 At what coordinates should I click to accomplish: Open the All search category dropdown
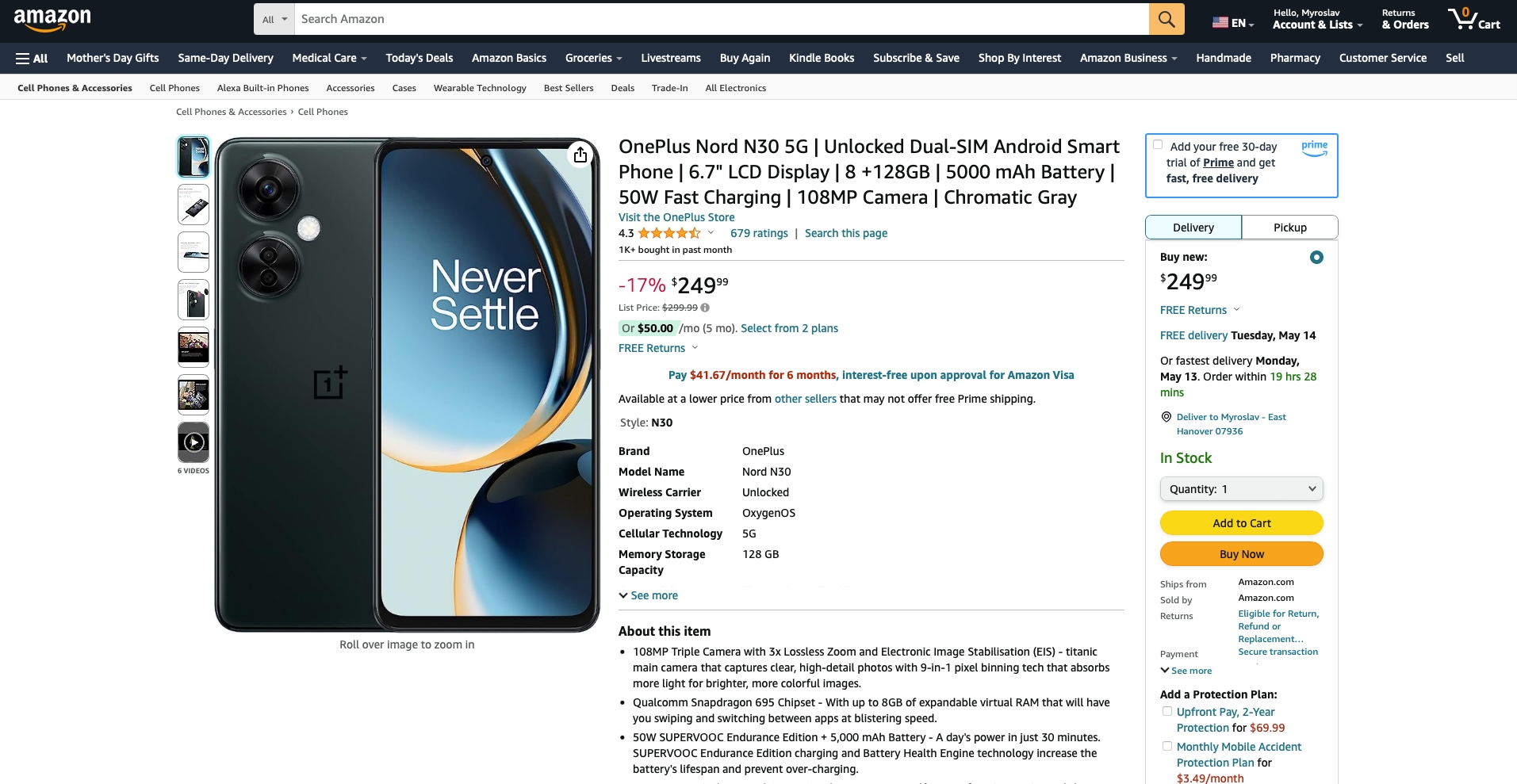(274, 19)
